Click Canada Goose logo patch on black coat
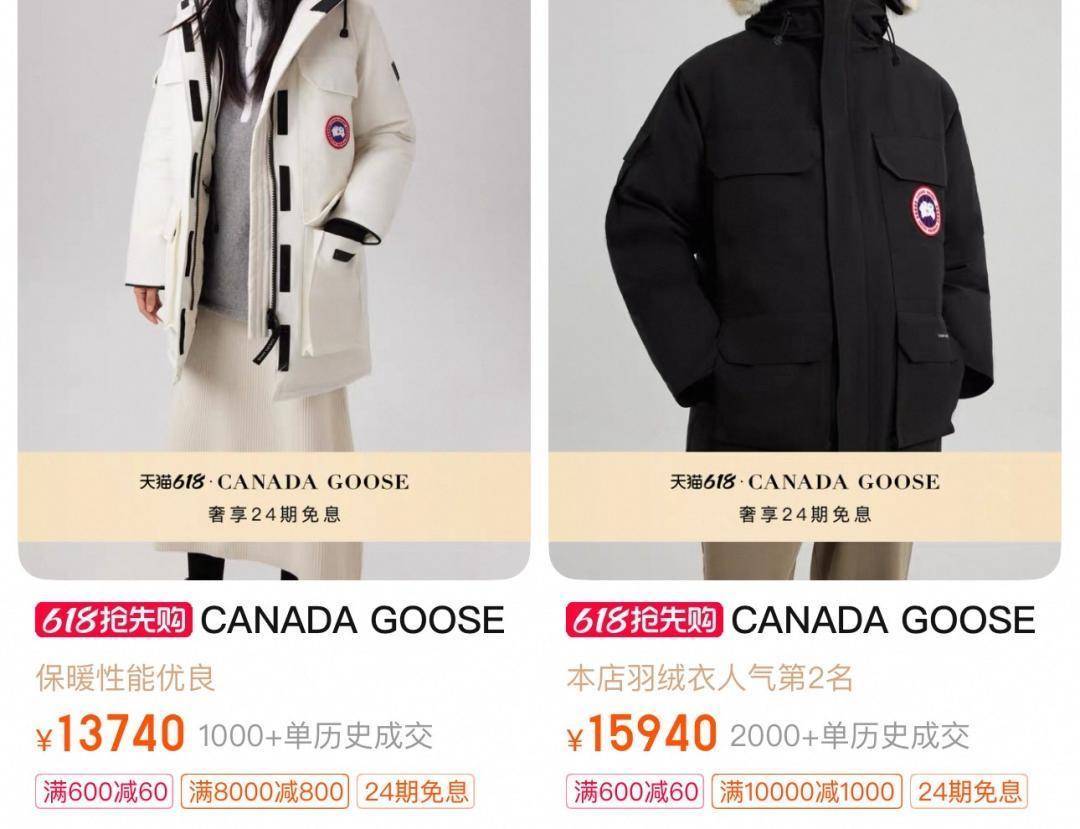The height and width of the screenshot is (829, 1080). pyautogui.click(x=927, y=211)
